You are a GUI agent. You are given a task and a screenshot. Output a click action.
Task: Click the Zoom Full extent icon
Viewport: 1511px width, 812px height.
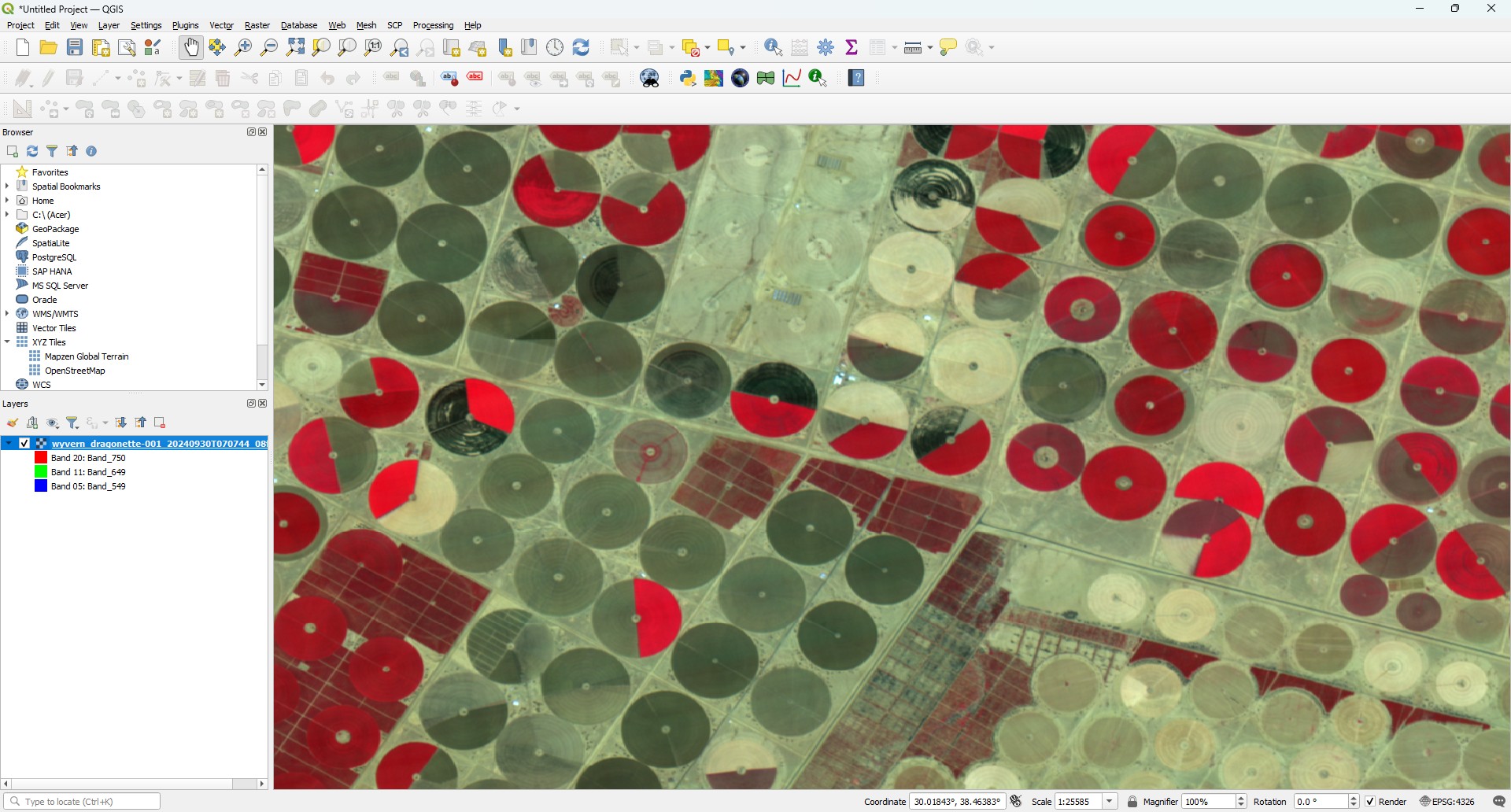coord(295,48)
